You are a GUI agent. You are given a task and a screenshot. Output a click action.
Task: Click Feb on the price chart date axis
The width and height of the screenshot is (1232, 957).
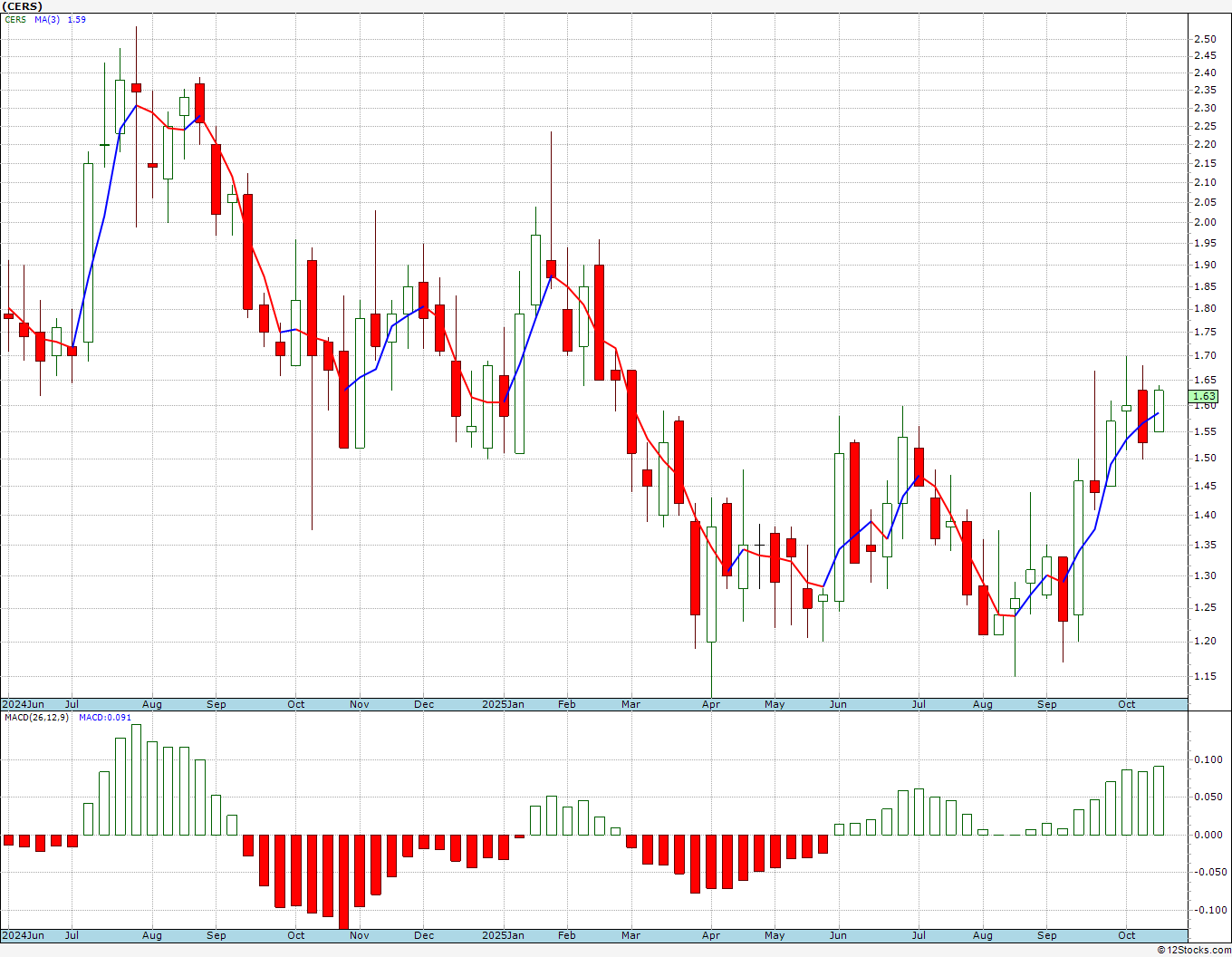[x=567, y=704]
